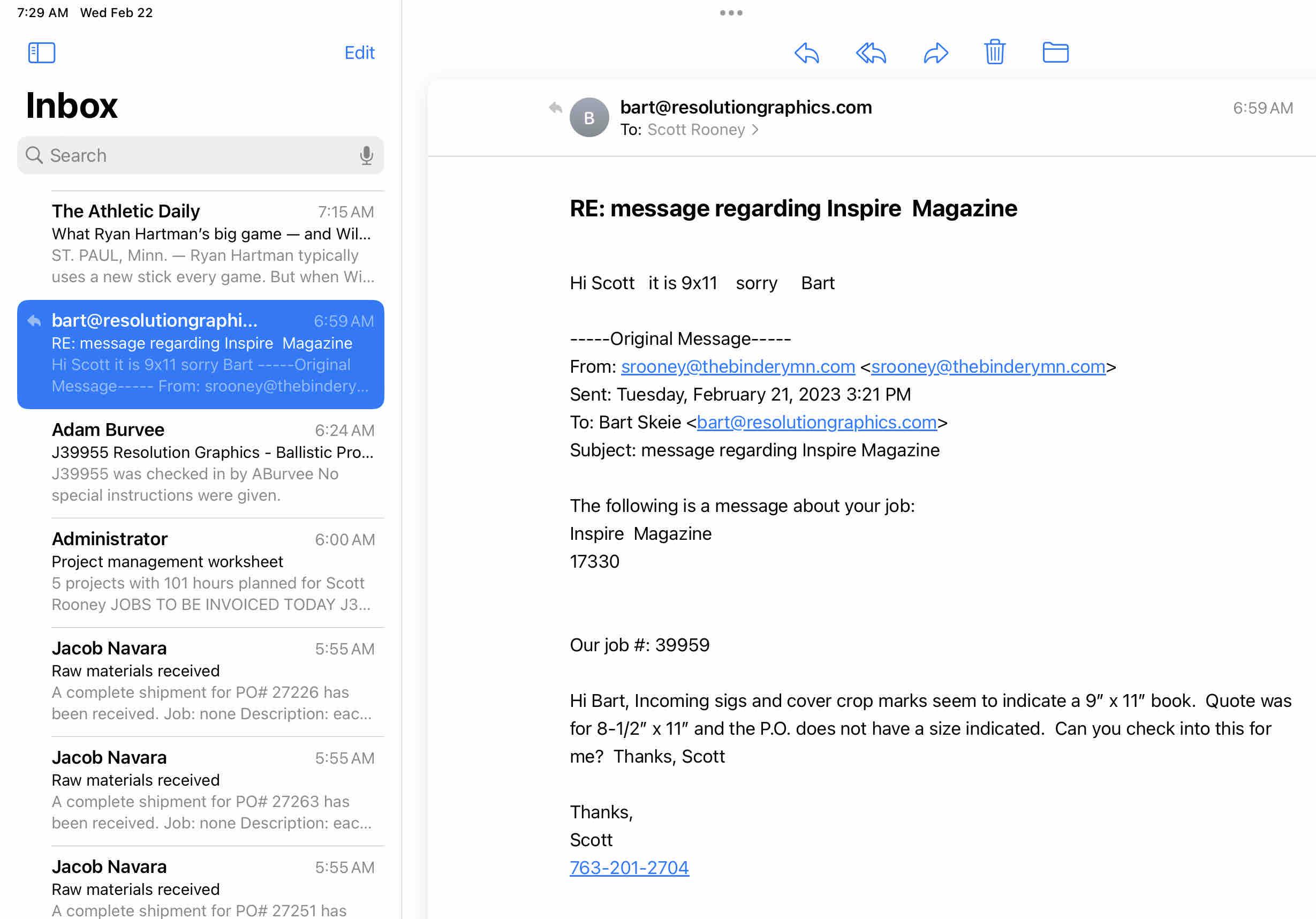This screenshot has width=1316, height=919.
Task: Tap the sender avatar B circle
Action: [588, 117]
